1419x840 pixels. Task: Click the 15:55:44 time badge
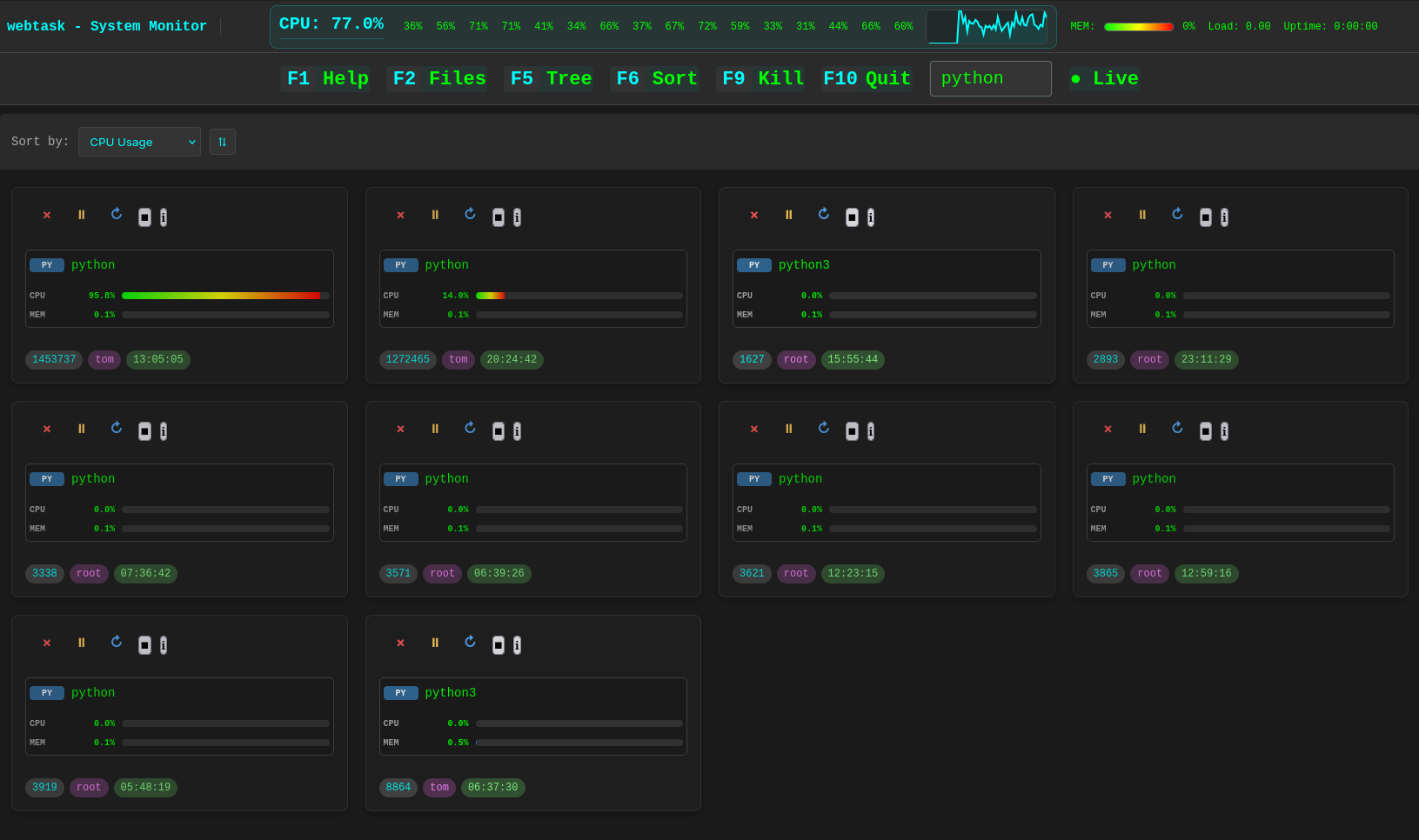tap(853, 360)
